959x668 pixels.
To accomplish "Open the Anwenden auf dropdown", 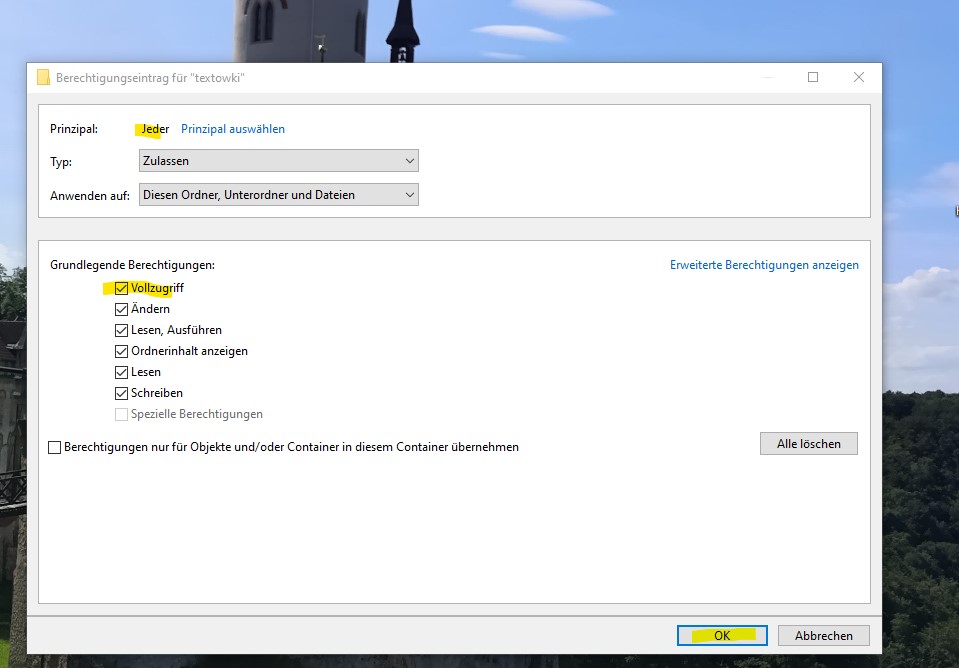I will 279,195.
